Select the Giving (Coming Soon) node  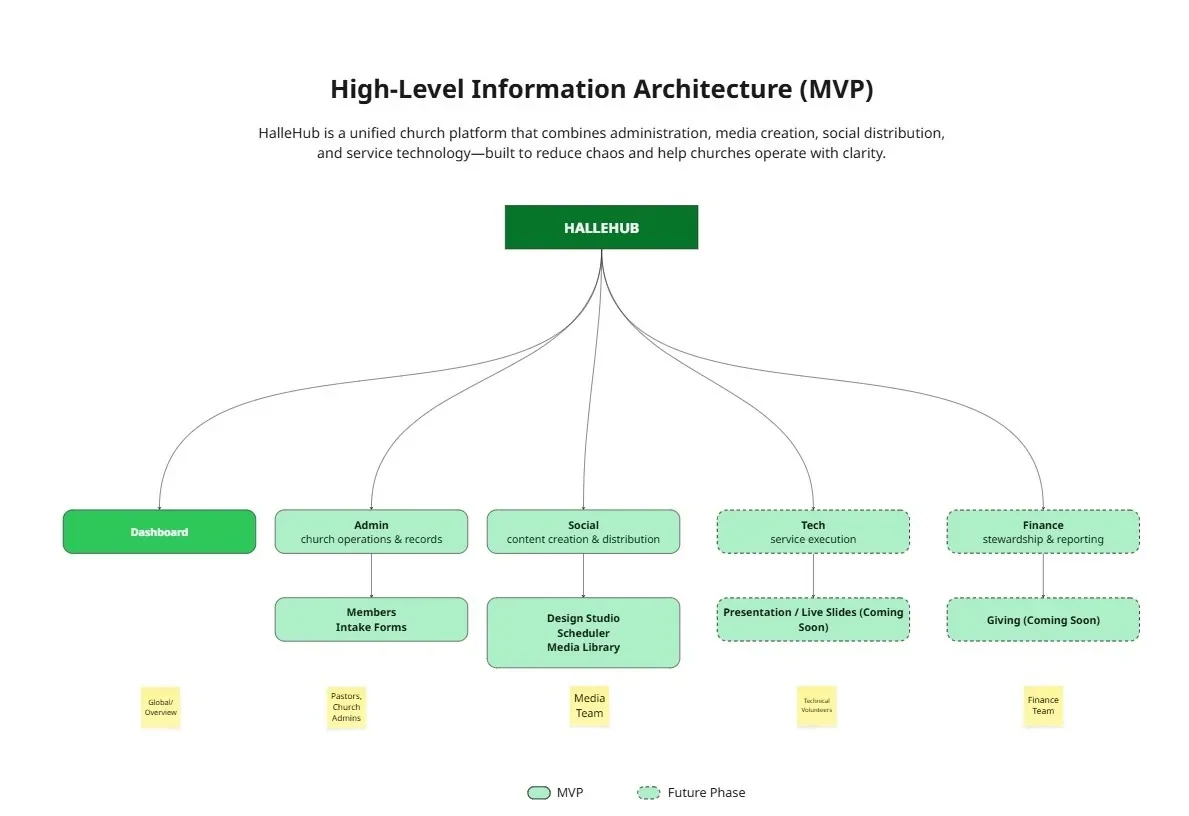pos(1043,620)
